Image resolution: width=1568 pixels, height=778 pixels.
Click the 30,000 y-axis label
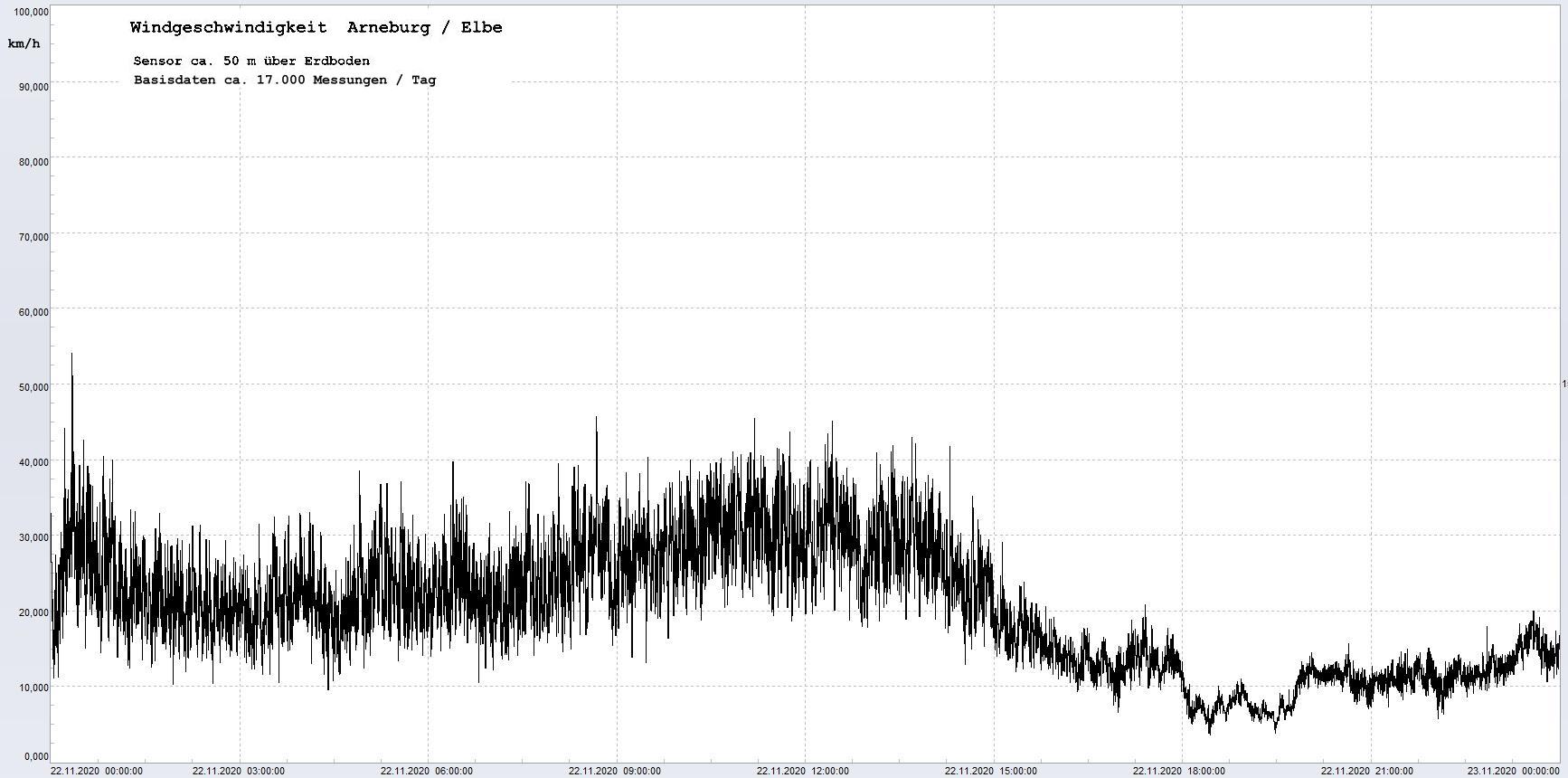pyautogui.click(x=33, y=537)
